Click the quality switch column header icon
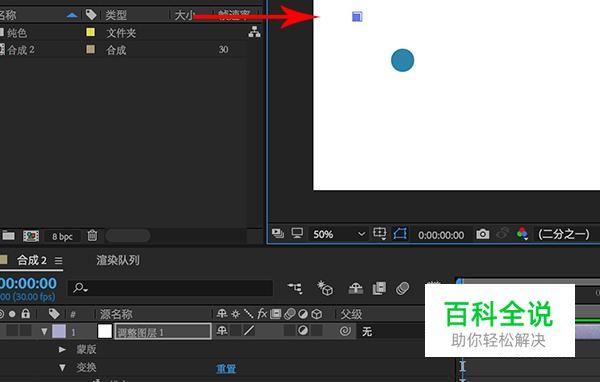The height and width of the screenshot is (382, 600). pyautogui.click(x=249, y=314)
